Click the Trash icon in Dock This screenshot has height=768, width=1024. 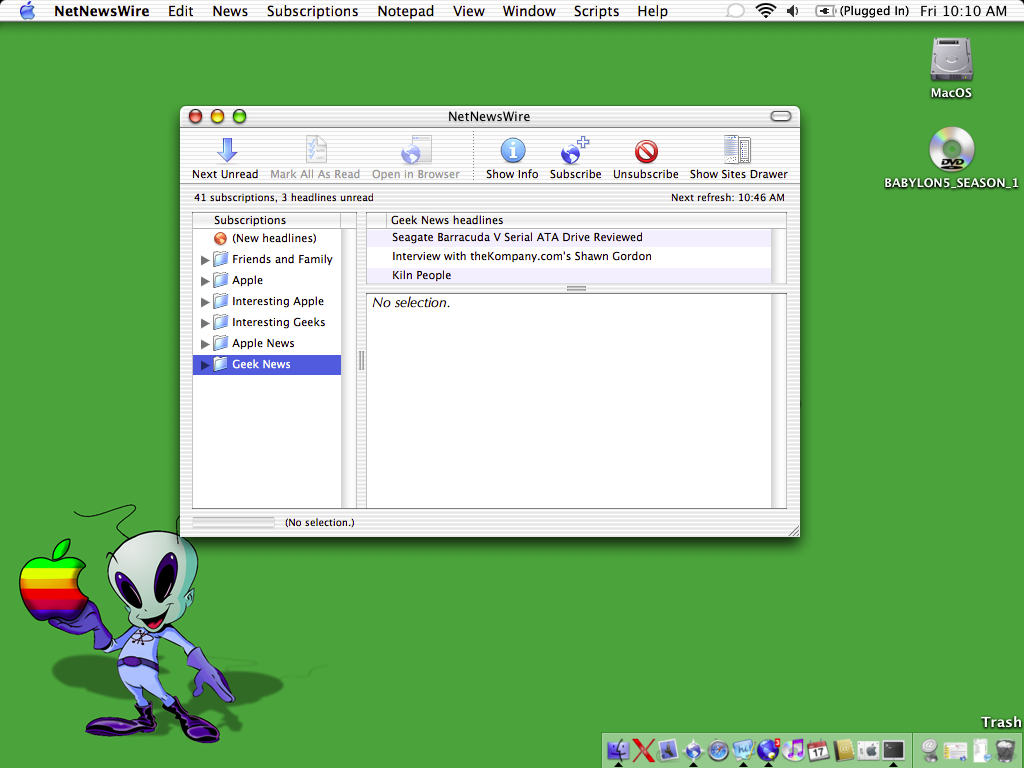click(1005, 750)
